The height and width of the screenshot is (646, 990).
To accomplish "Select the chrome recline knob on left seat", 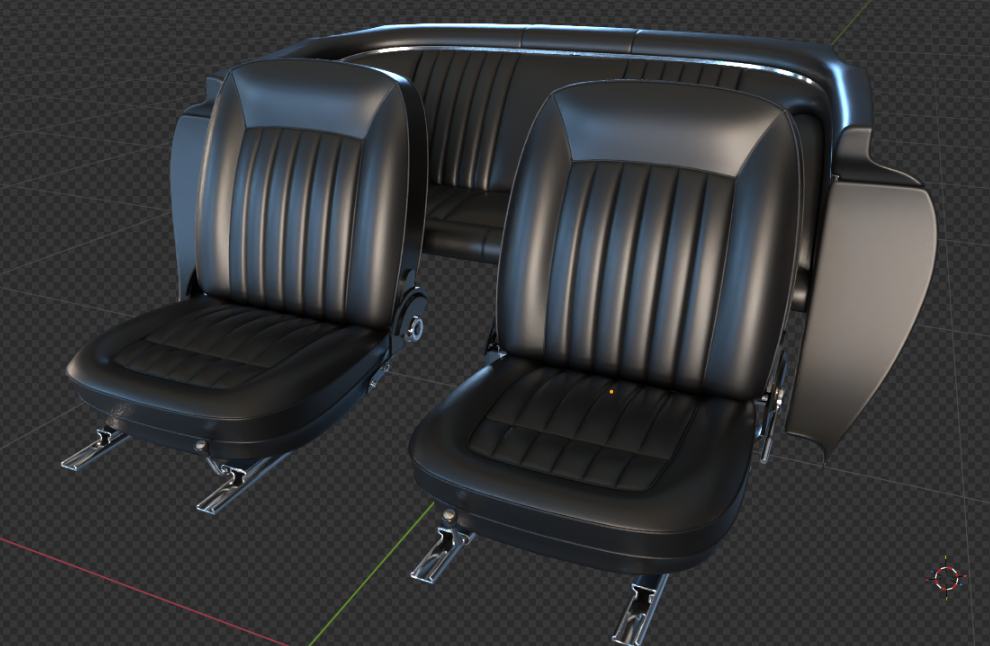I will point(415,328).
